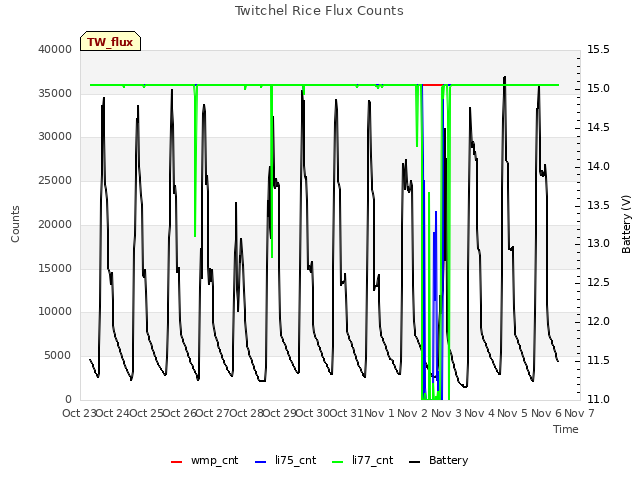Click the deep green dip on Oct 26
This screenshot has width=640, height=480.
[195, 163]
